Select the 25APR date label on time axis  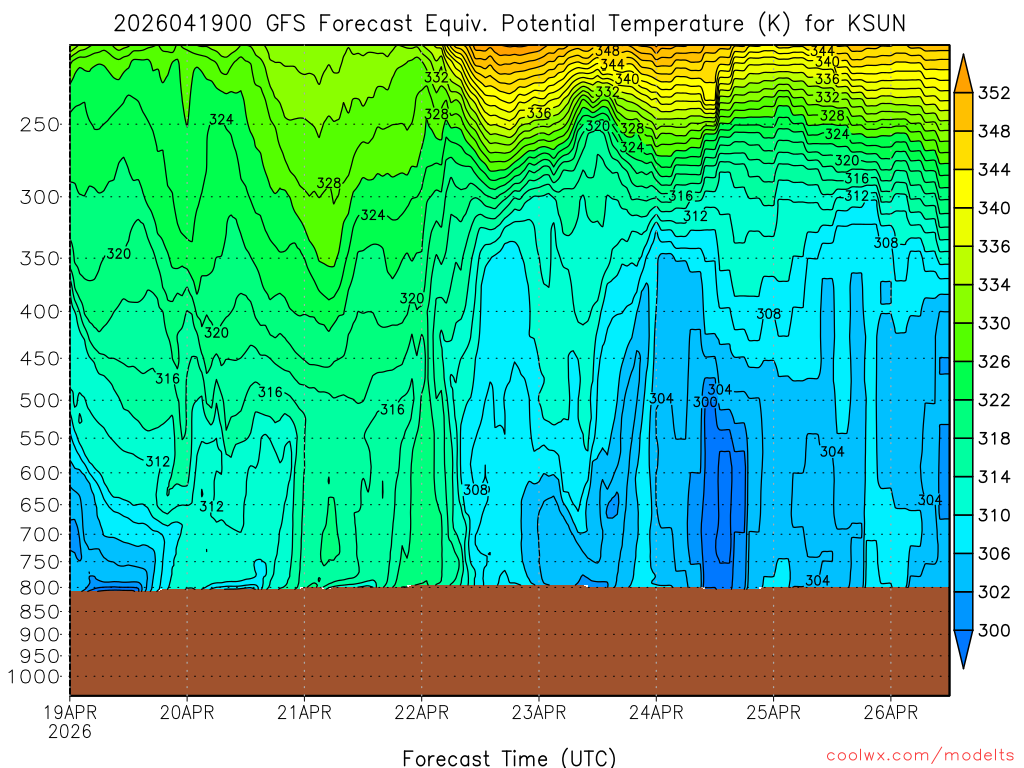pyautogui.click(x=773, y=712)
